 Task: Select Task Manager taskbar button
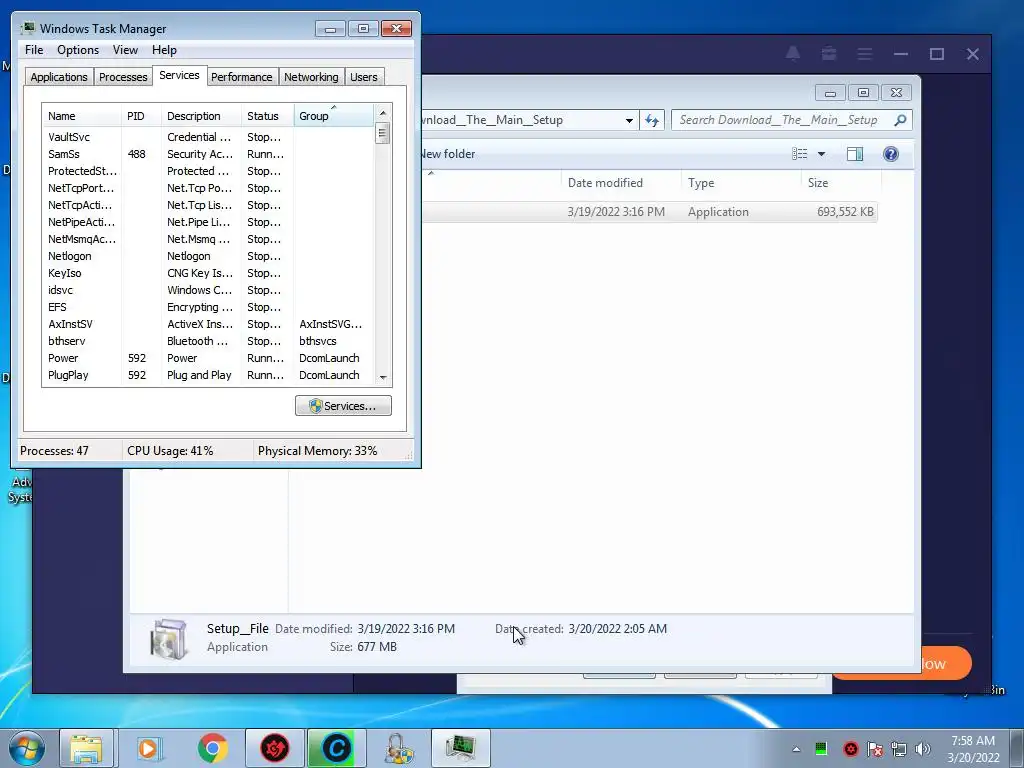coord(460,748)
